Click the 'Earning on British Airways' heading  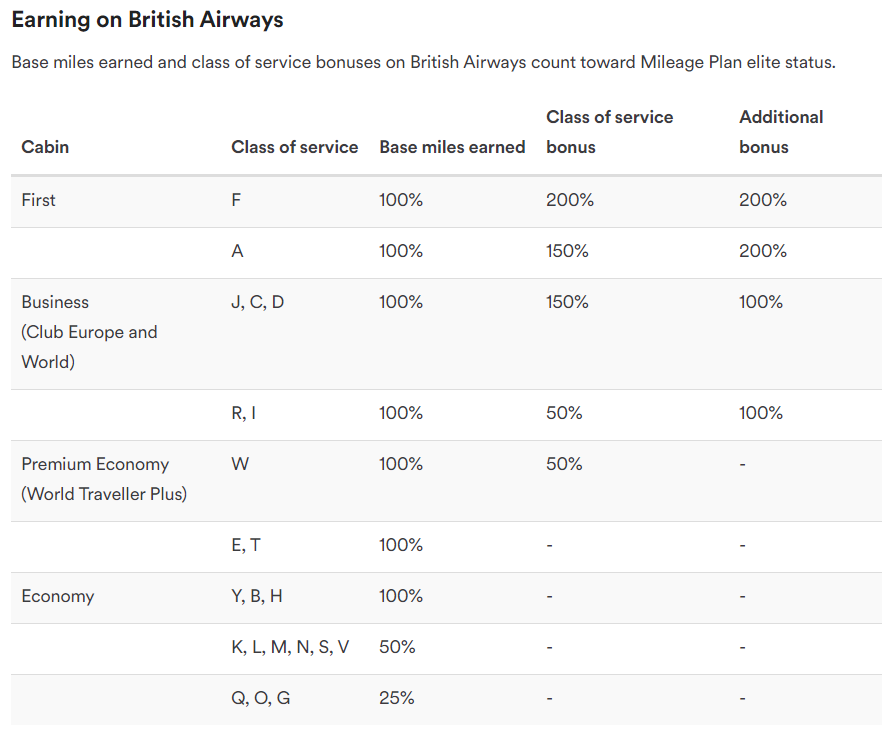click(x=147, y=20)
